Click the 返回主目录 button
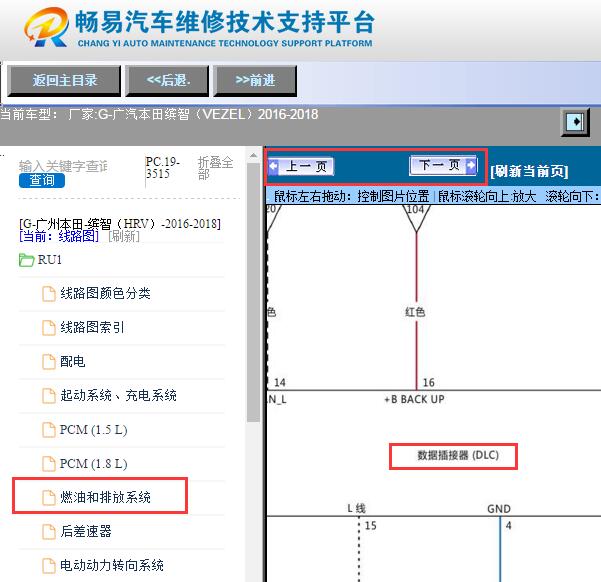601x582 pixels. pos(64,81)
